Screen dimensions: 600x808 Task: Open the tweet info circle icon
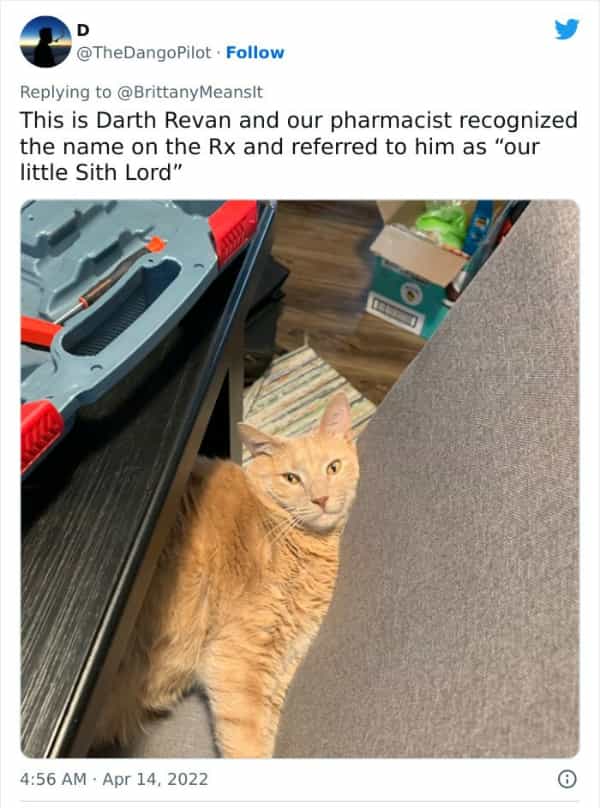click(567, 779)
